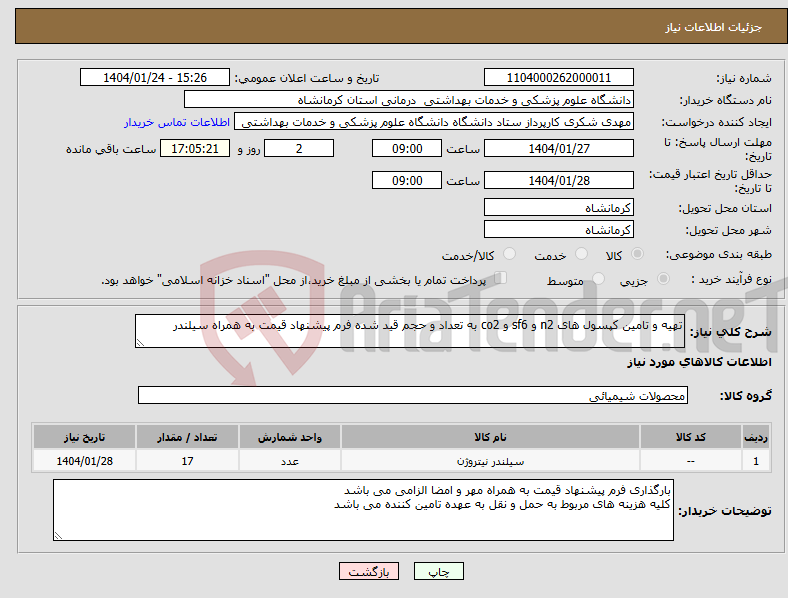Click the شرح کلی نیاز label
Screen dimensions: 788x598
coord(730,332)
